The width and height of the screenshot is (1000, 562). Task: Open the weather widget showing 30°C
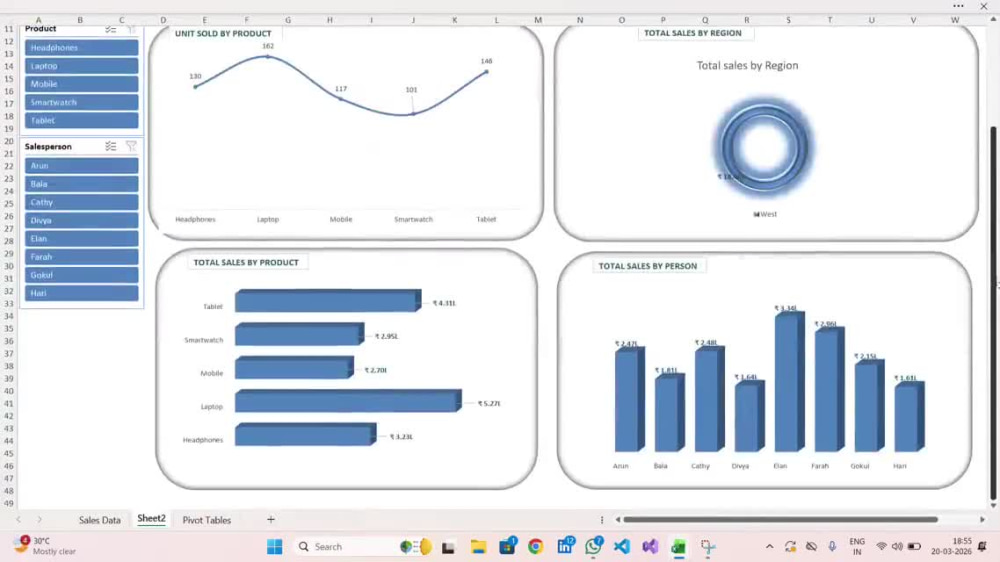[x=46, y=546]
